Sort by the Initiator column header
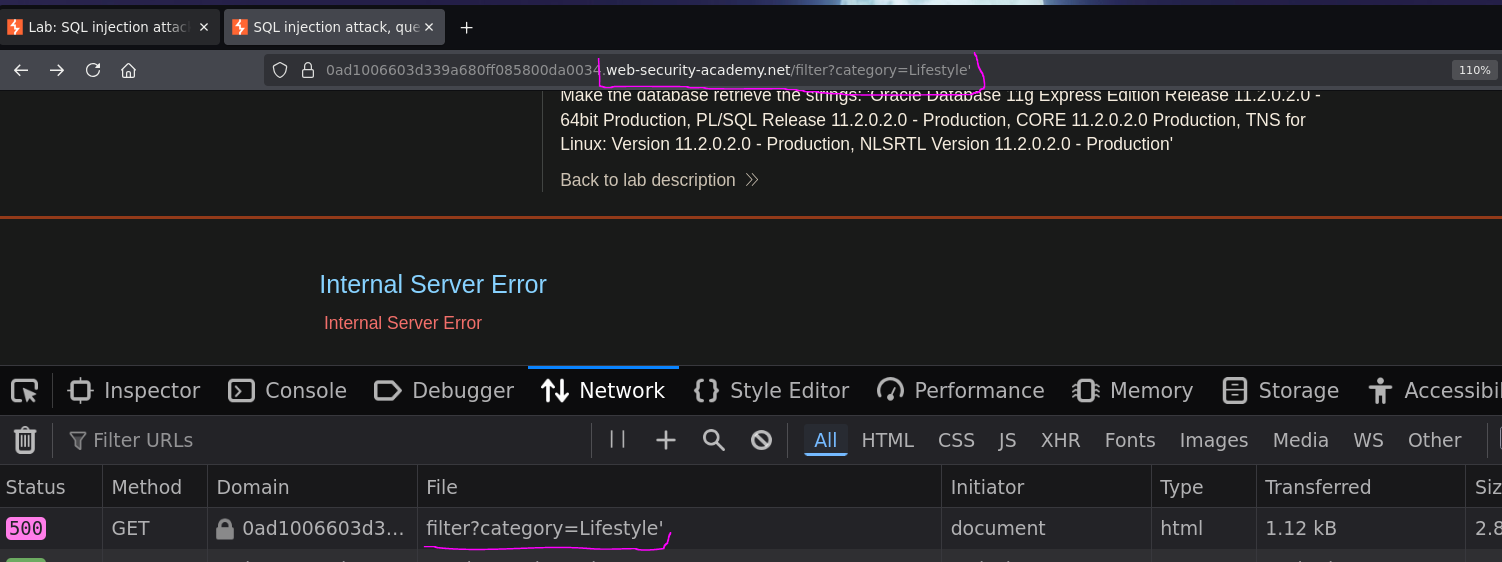Screen dimensions: 1502x562 click(x=1046, y=487)
